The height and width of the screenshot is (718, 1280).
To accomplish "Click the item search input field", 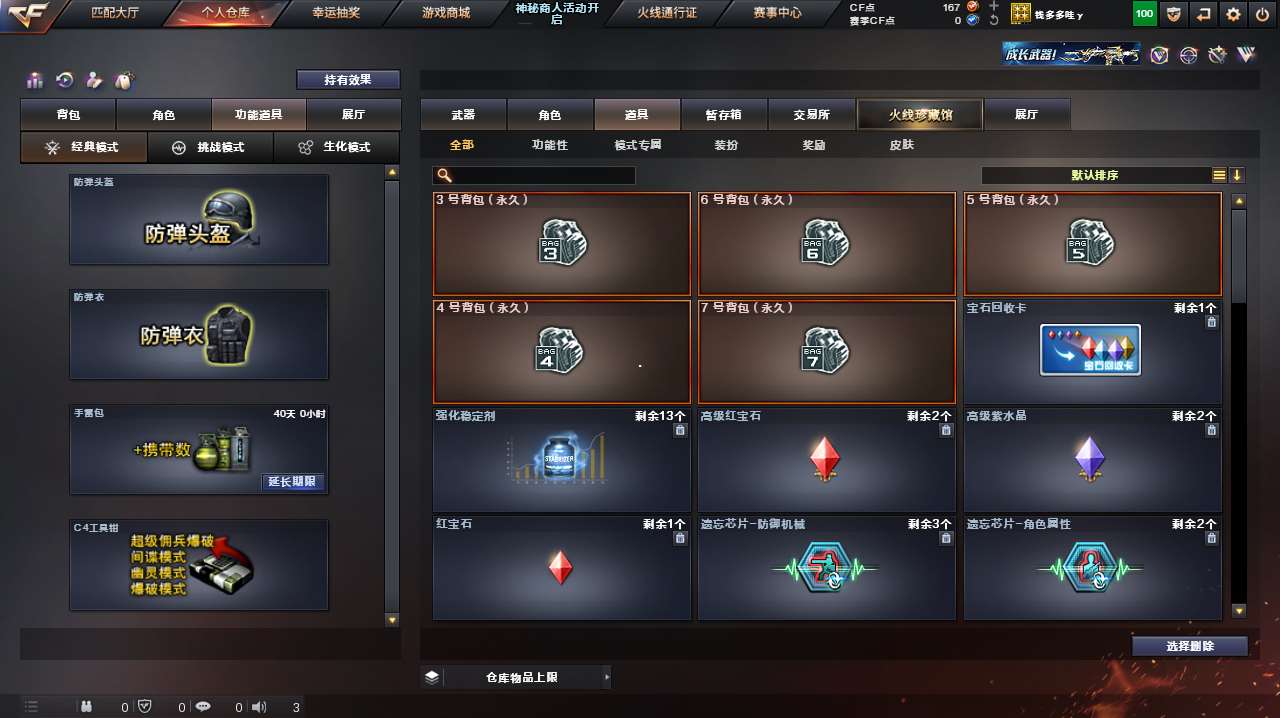I will click(534, 175).
